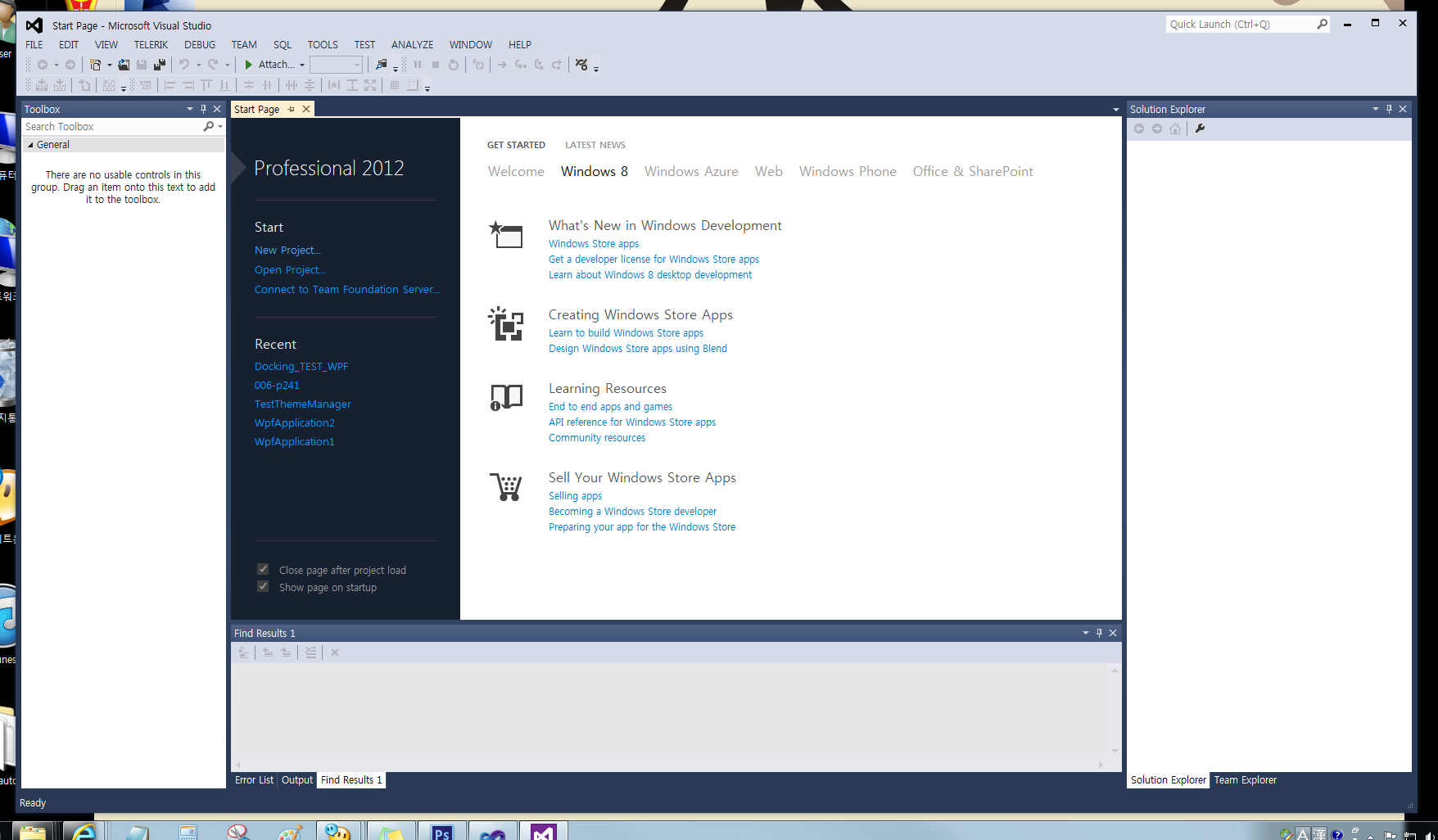This screenshot has height=840, width=1438.
Task: Click the Find Results vertical scrollbar down arrow
Action: [x=1115, y=750]
